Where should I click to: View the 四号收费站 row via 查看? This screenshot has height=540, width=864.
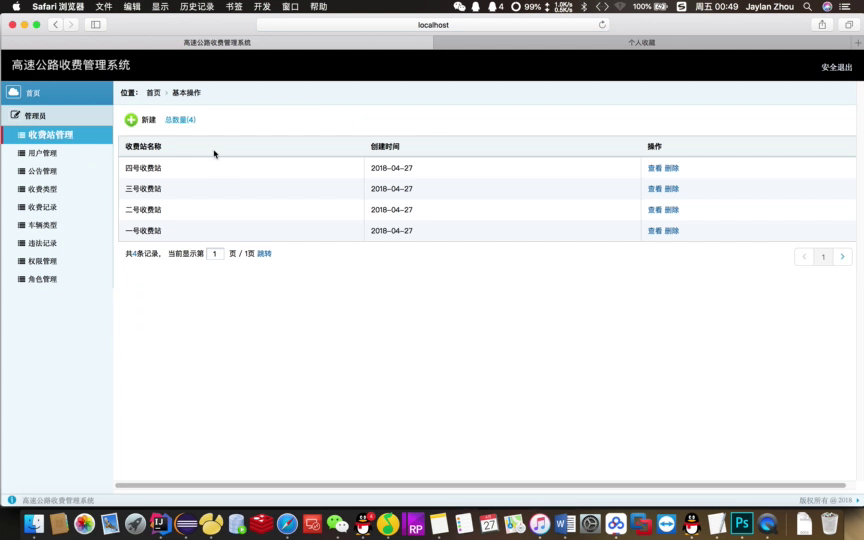pos(655,168)
